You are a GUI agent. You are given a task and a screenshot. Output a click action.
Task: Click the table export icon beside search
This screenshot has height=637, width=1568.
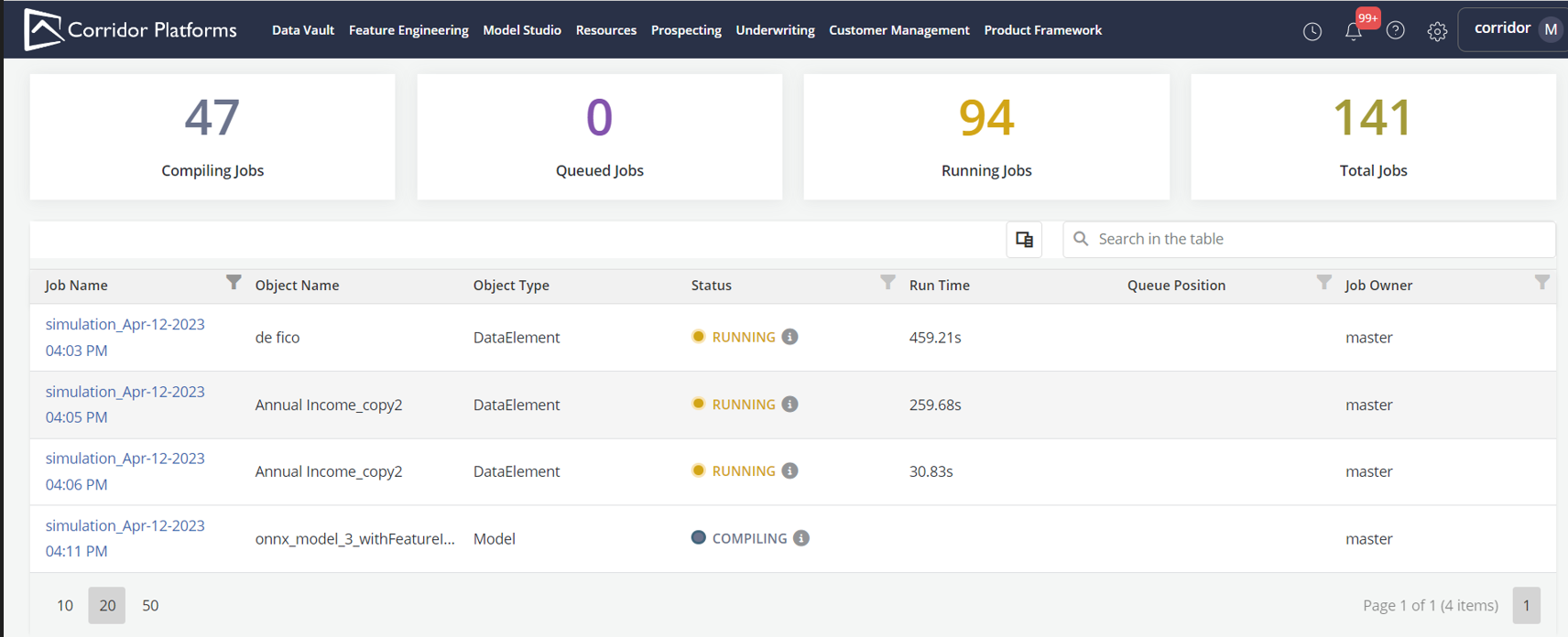click(x=1024, y=240)
